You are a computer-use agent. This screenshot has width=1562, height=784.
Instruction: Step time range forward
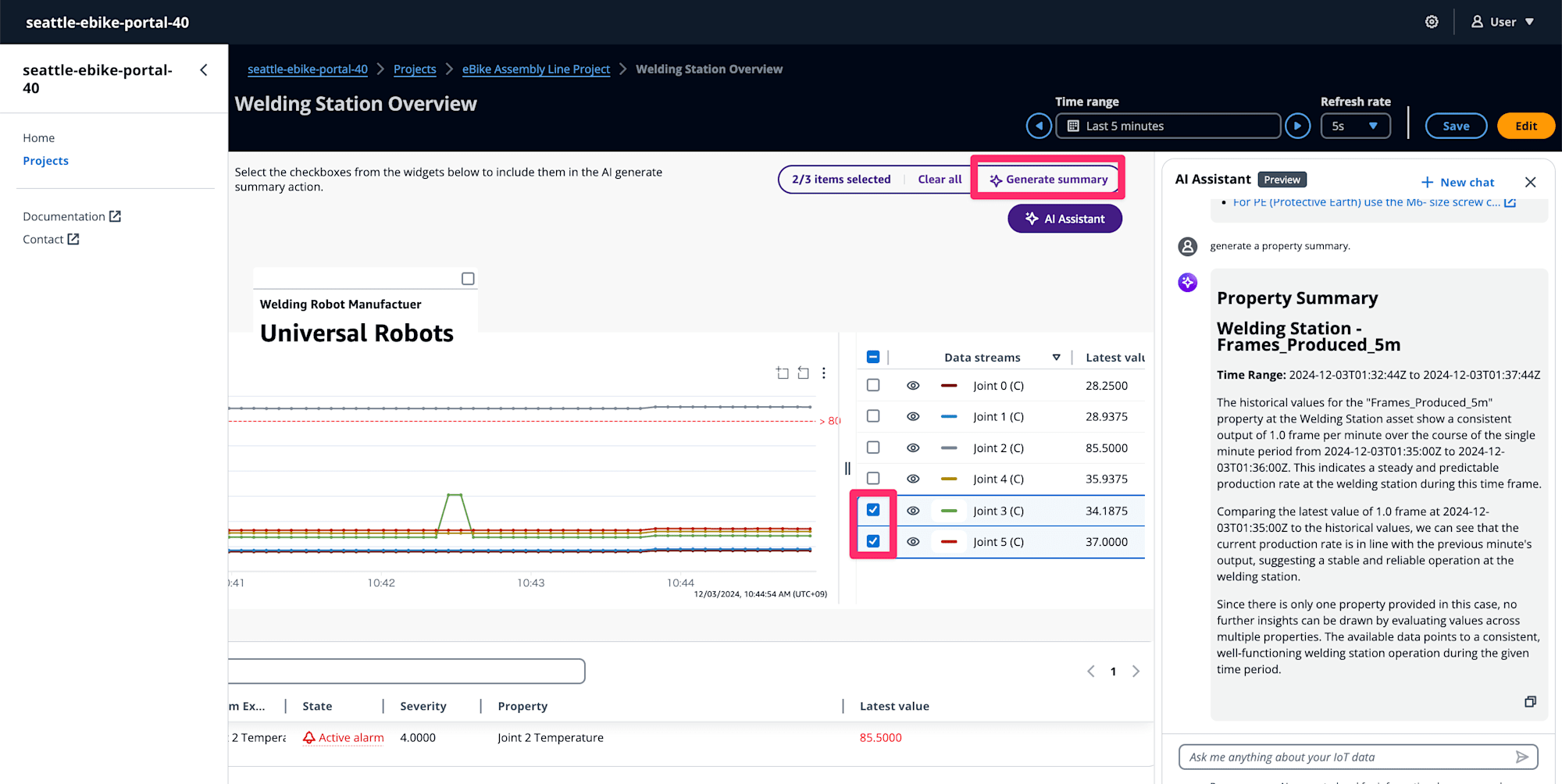[1298, 126]
